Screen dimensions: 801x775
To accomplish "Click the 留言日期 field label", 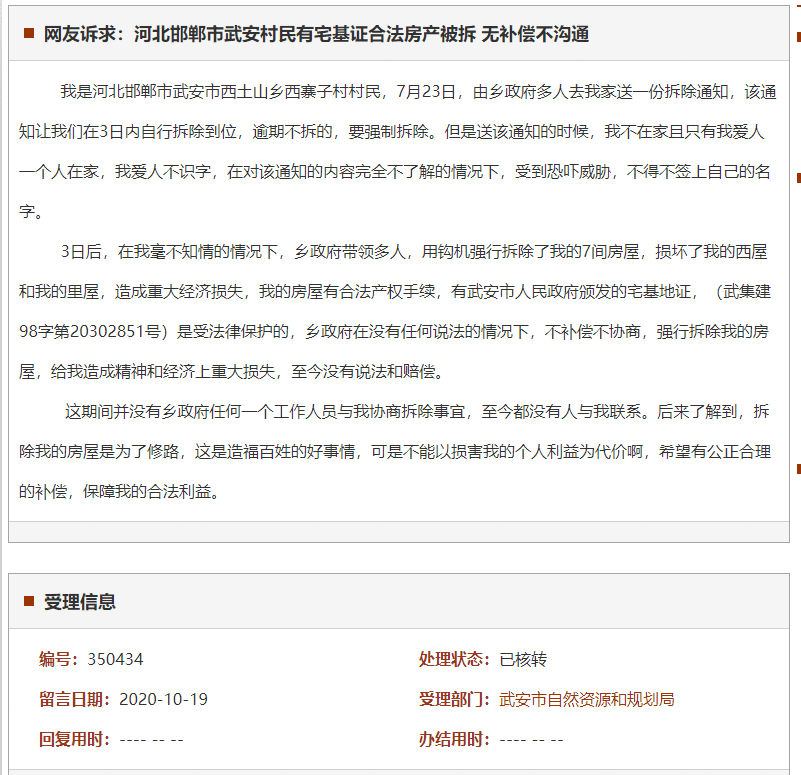I will [x=70, y=699].
